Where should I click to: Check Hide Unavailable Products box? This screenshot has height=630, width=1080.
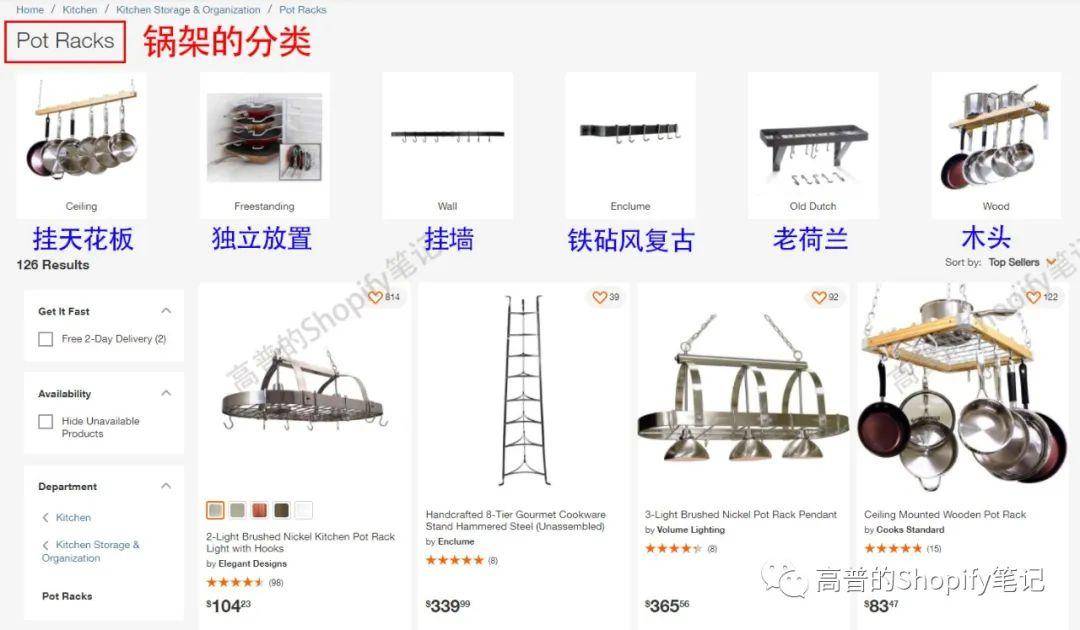pyautogui.click(x=45, y=421)
